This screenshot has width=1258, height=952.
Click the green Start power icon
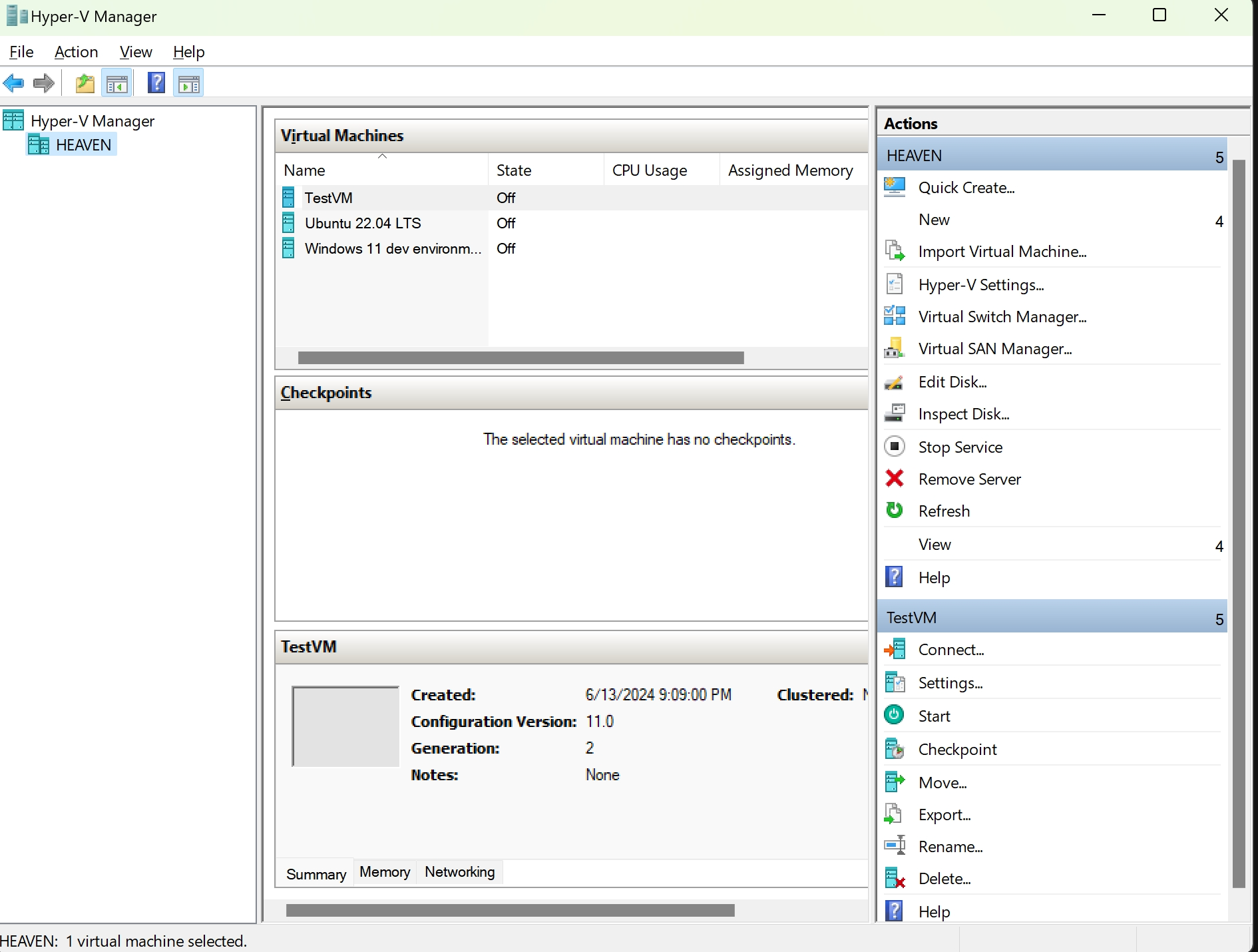(x=894, y=715)
